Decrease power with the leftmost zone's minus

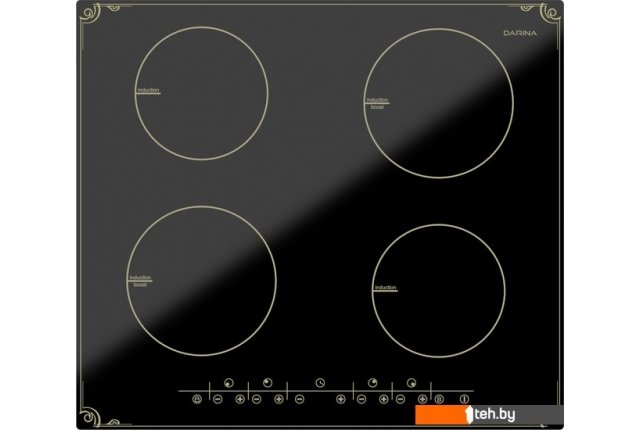pos(218,398)
